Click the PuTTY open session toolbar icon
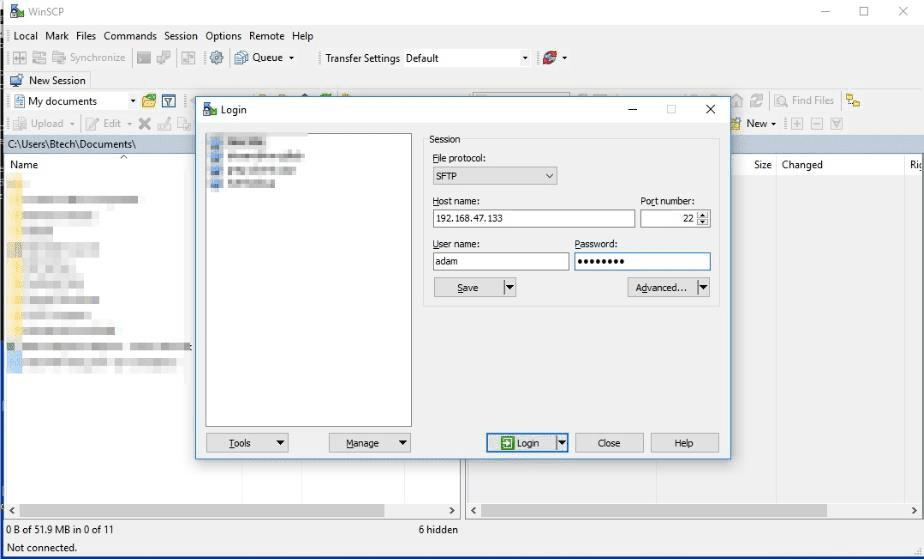This screenshot has height=559, width=924. [163, 58]
